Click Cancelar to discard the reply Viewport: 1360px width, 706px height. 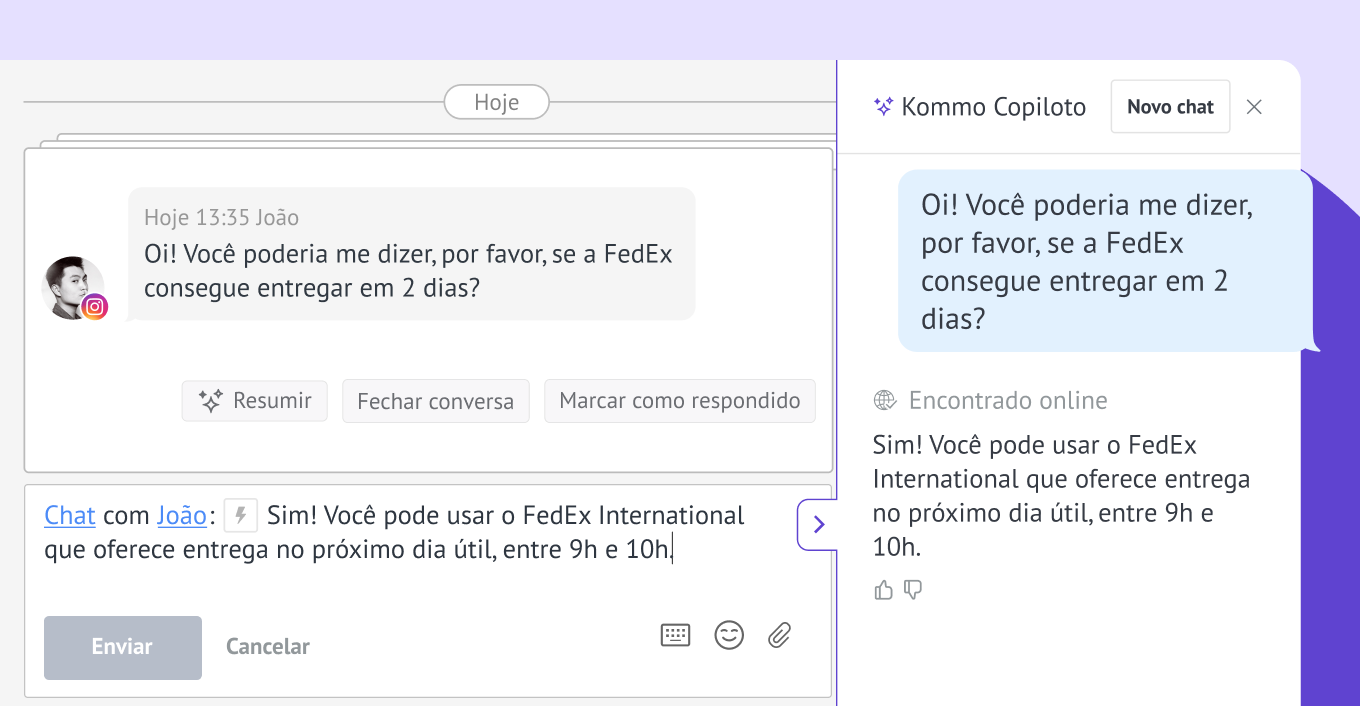[x=268, y=647]
